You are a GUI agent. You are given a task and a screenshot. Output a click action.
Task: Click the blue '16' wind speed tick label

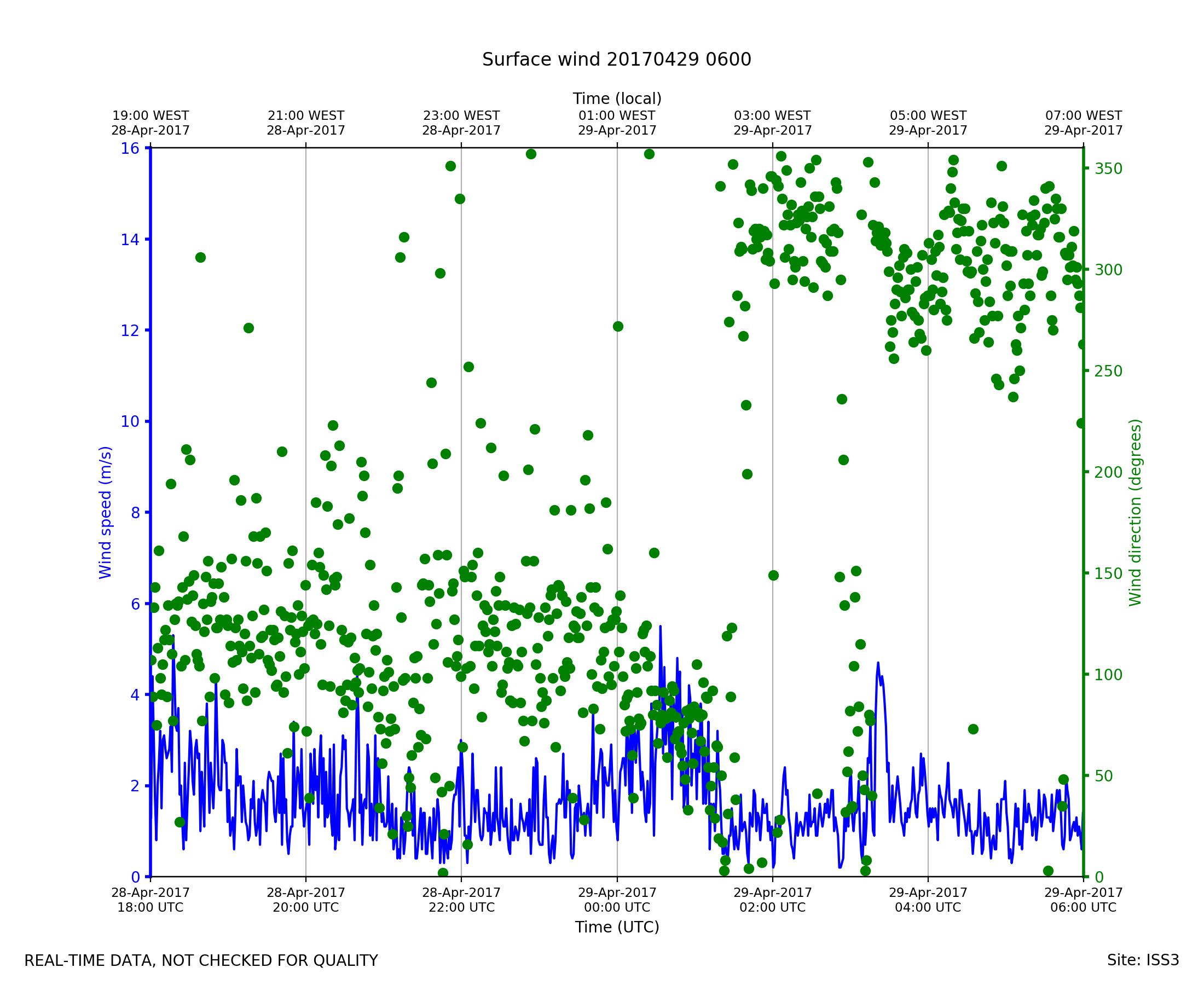coord(129,149)
